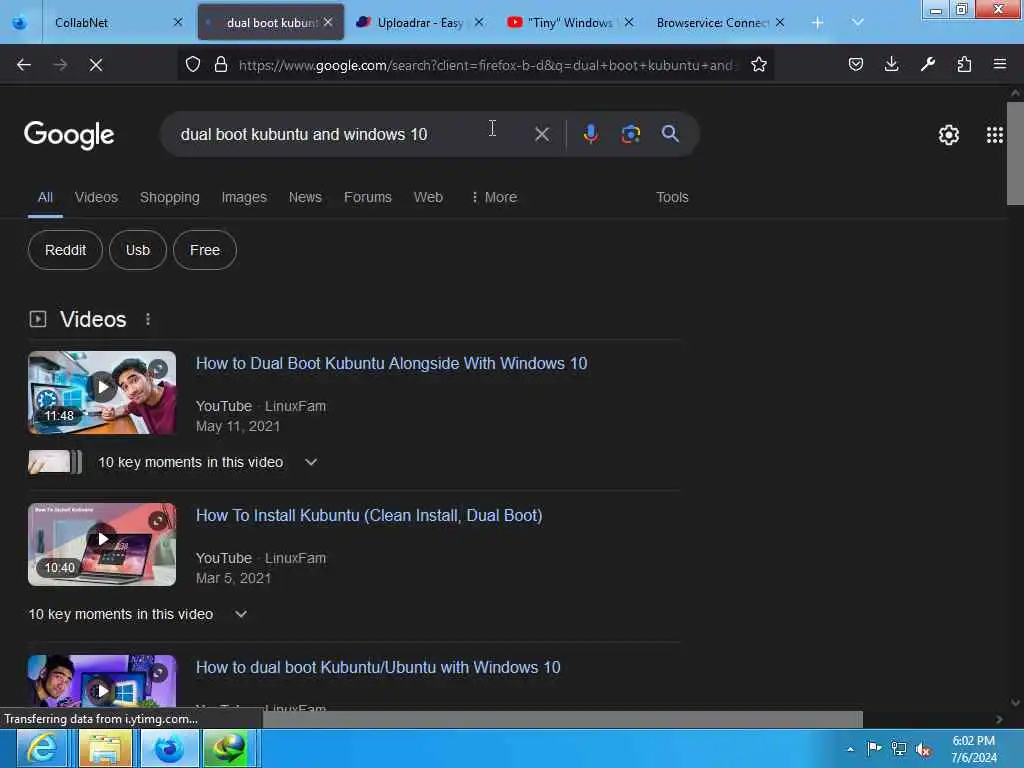View site security padlock info
Viewport: 1024px width, 768px height.
click(221, 64)
